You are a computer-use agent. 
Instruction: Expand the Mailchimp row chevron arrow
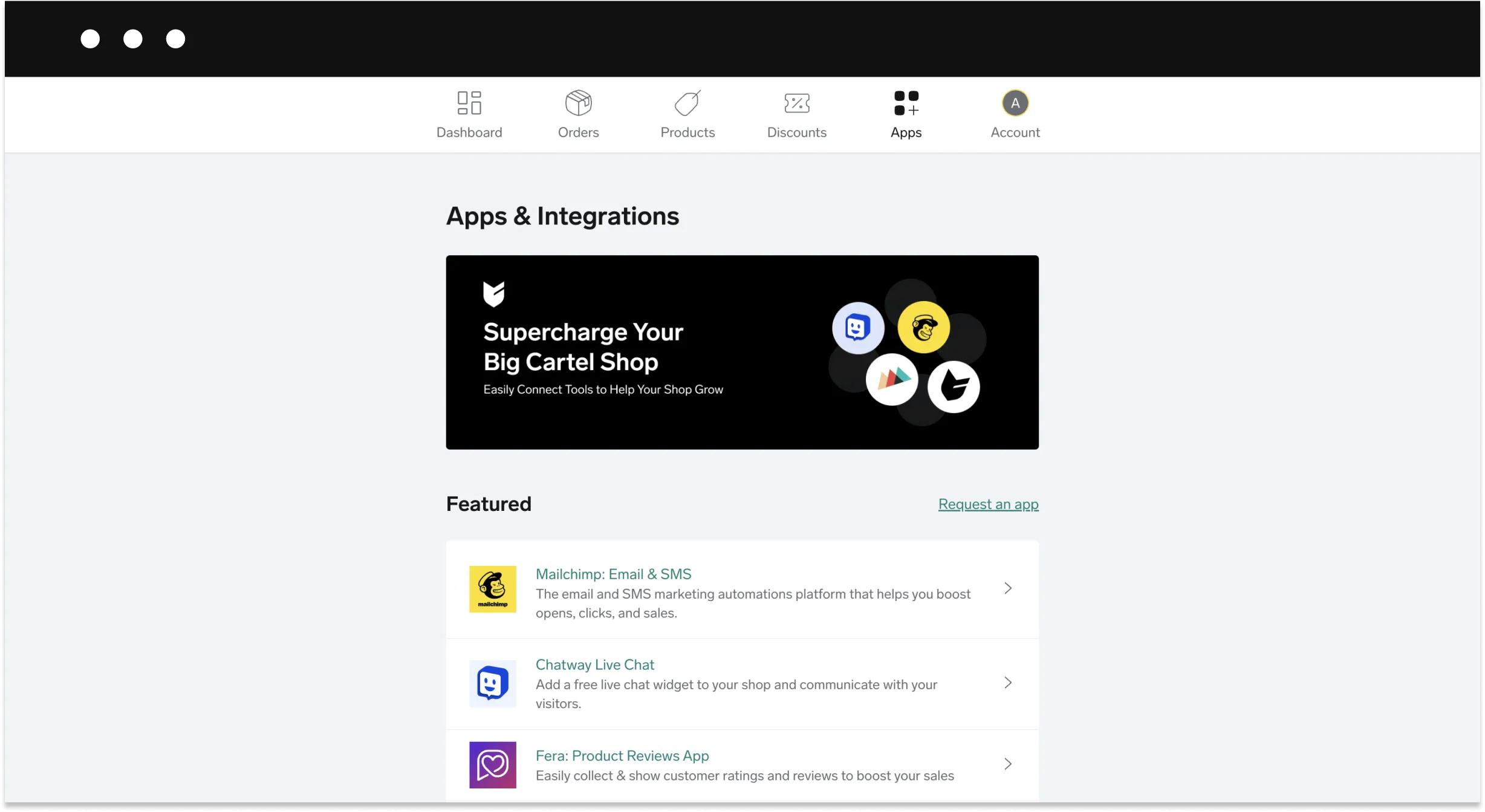click(x=1008, y=588)
